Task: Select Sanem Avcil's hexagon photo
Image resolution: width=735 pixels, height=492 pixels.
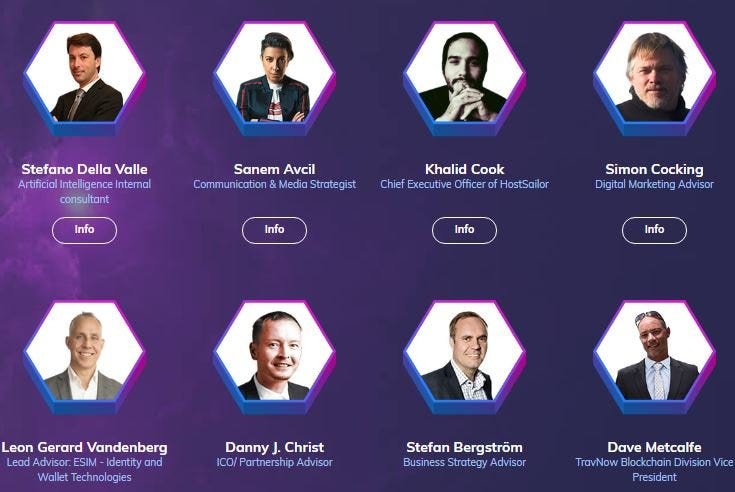Action: (274, 78)
